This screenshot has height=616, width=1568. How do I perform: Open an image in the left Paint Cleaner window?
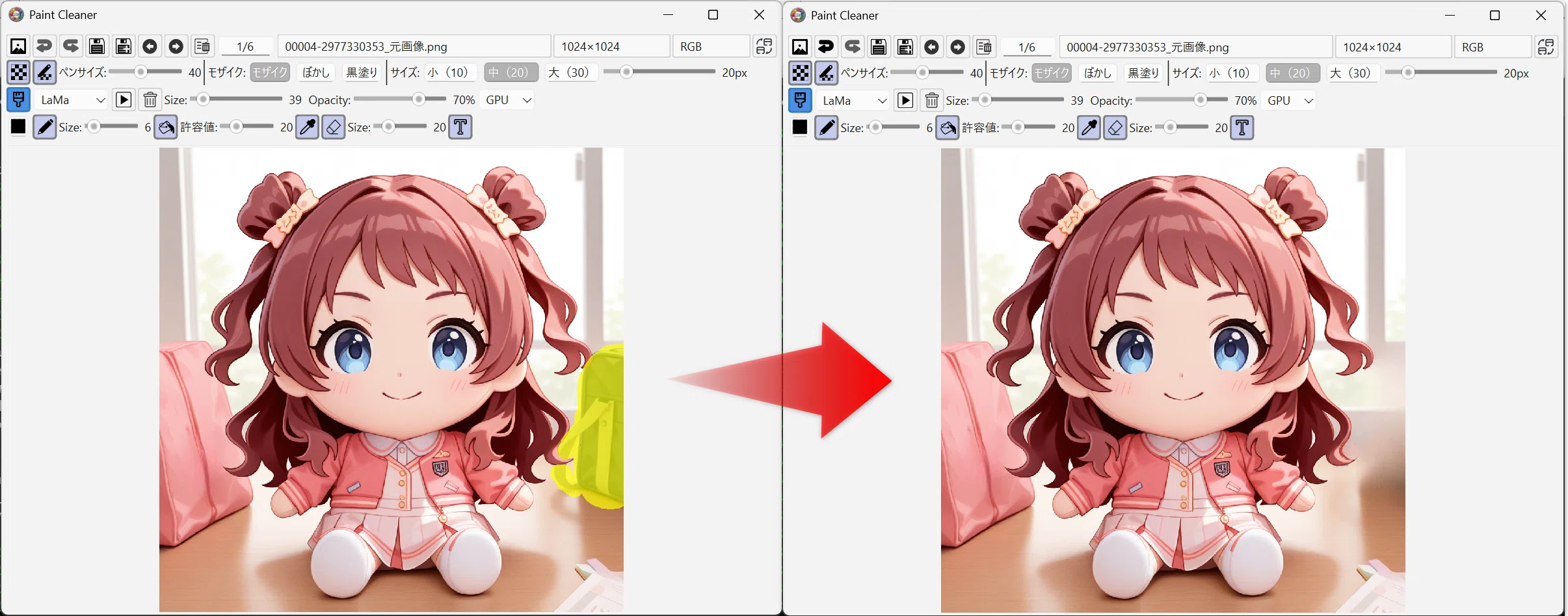[18, 46]
